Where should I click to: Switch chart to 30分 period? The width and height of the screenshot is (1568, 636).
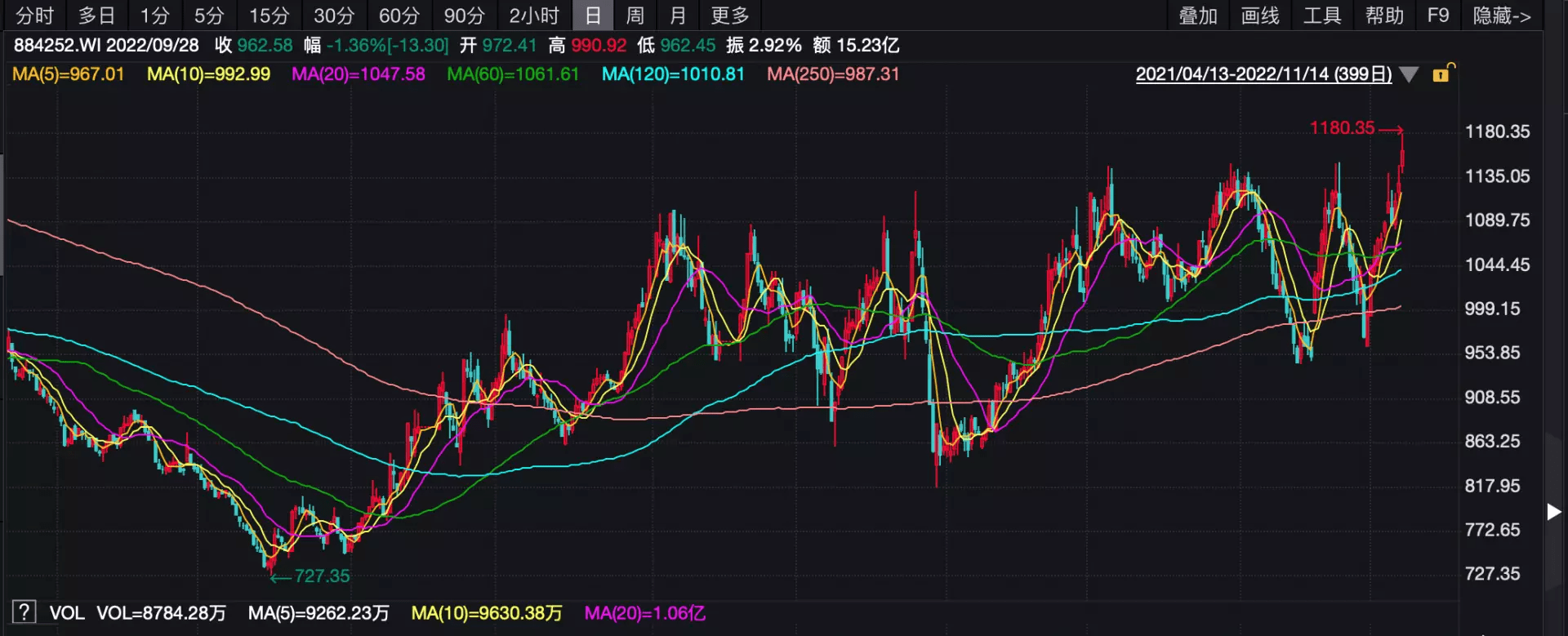coord(334,16)
